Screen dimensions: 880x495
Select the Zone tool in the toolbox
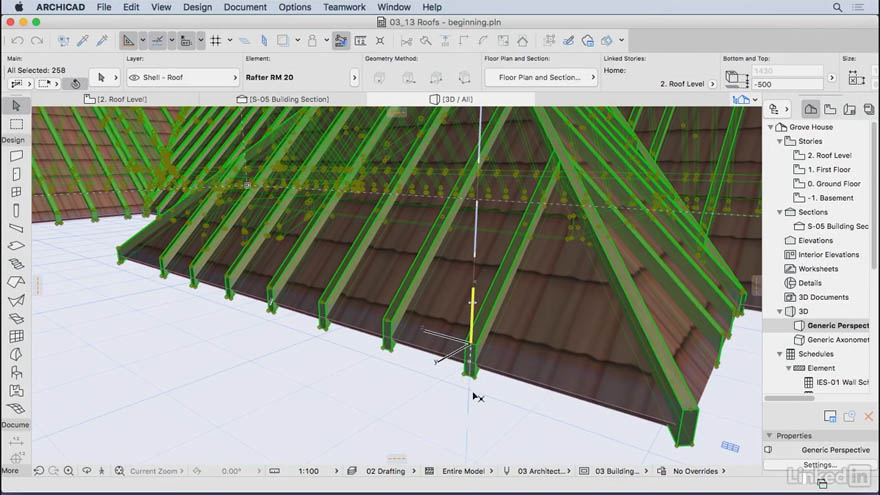16,391
